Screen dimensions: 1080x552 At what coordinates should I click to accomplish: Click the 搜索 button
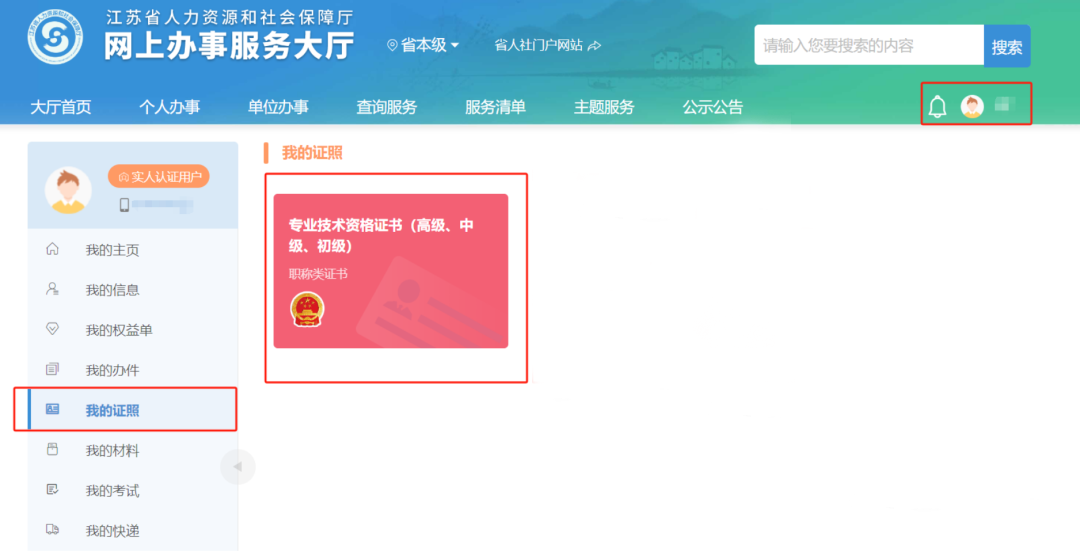pos(1007,46)
